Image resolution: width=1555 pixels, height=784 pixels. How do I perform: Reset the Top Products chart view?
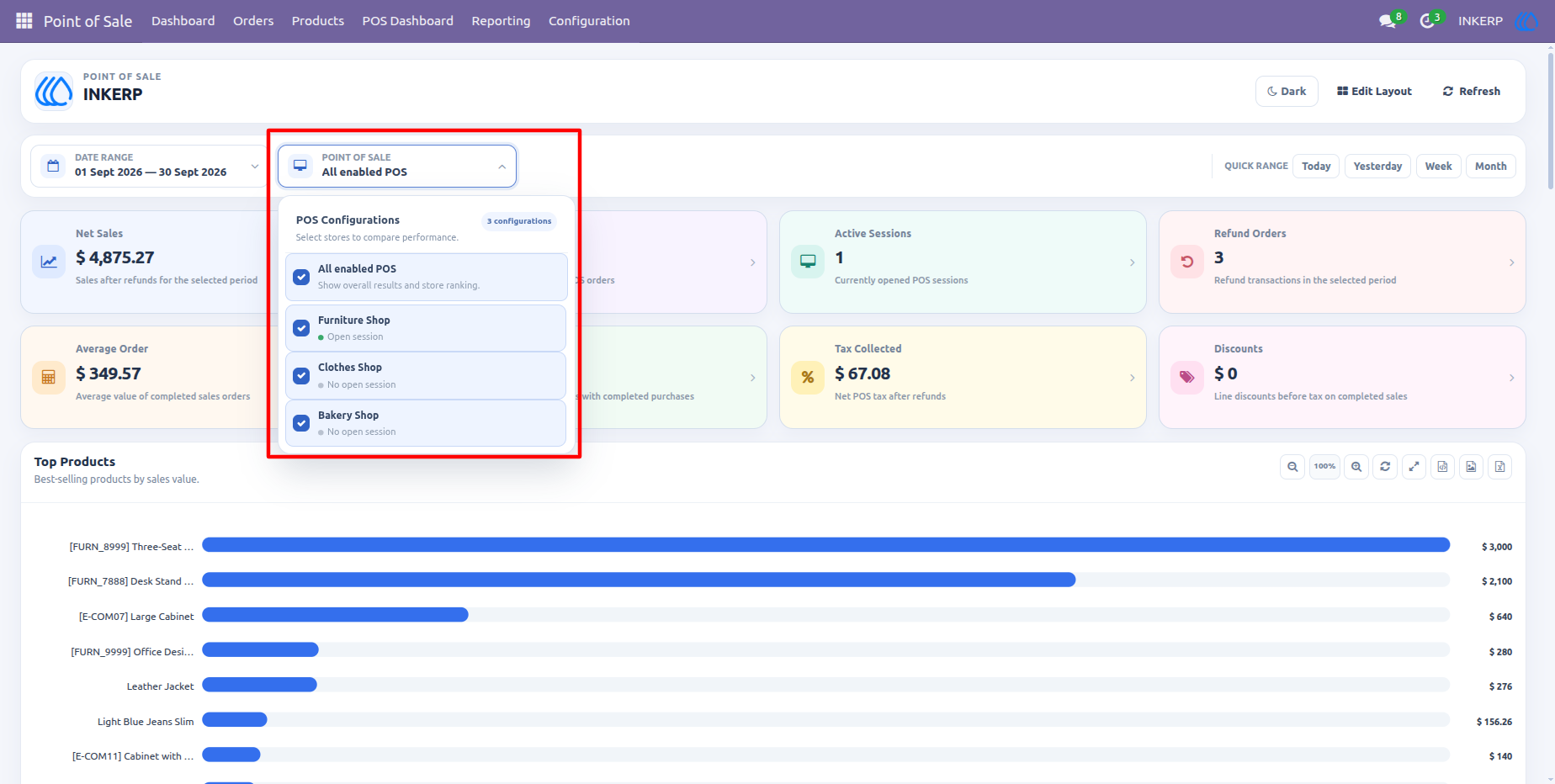tap(1385, 467)
